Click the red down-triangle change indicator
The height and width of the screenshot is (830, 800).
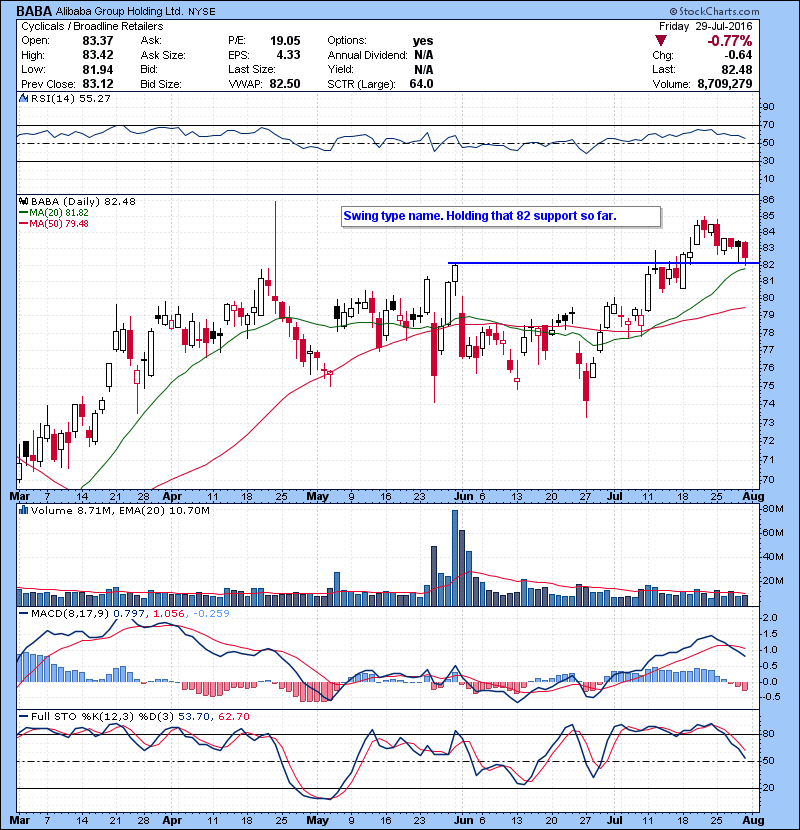pos(660,41)
